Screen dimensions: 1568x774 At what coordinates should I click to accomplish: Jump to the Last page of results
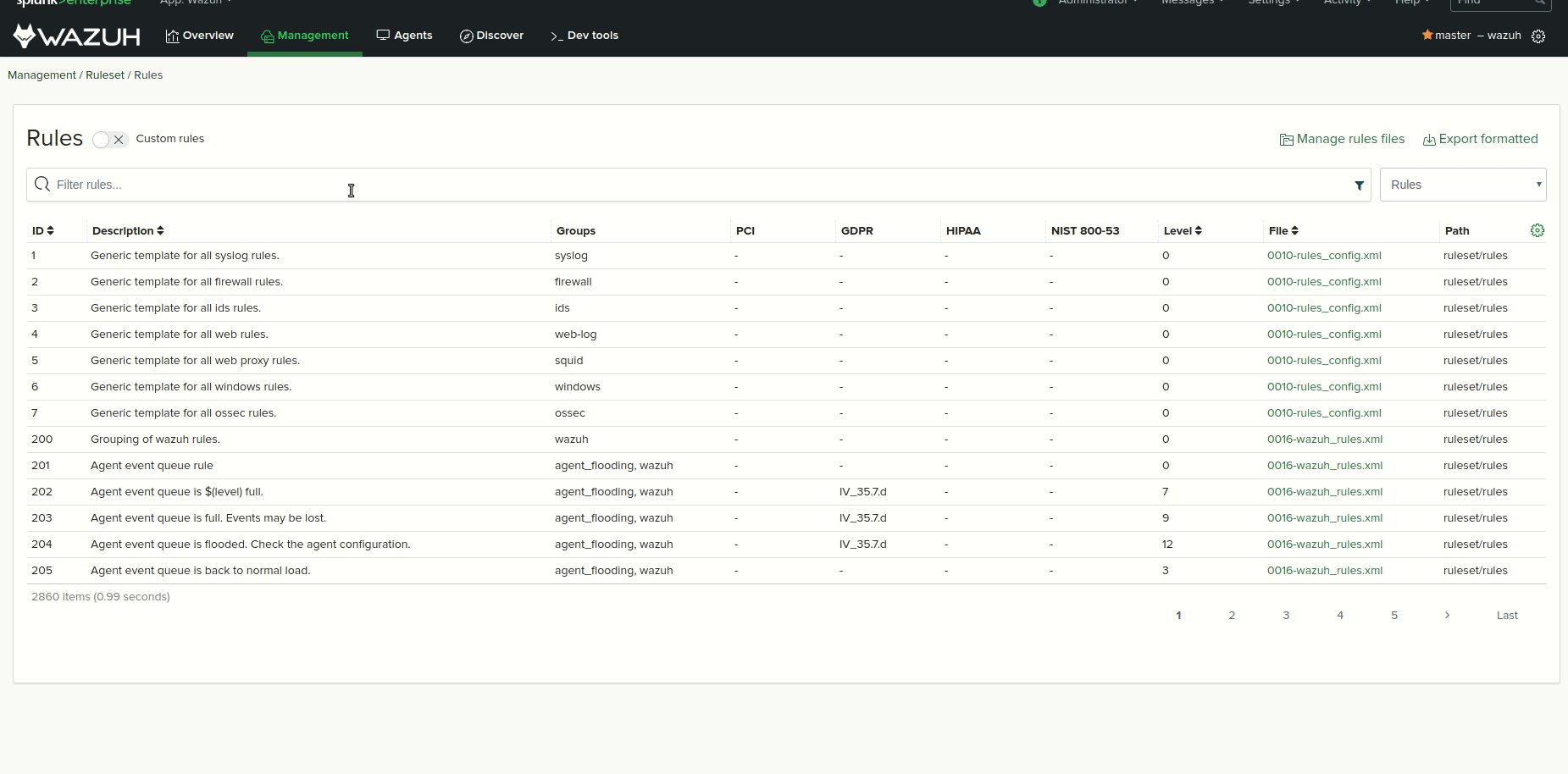point(1507,615)
